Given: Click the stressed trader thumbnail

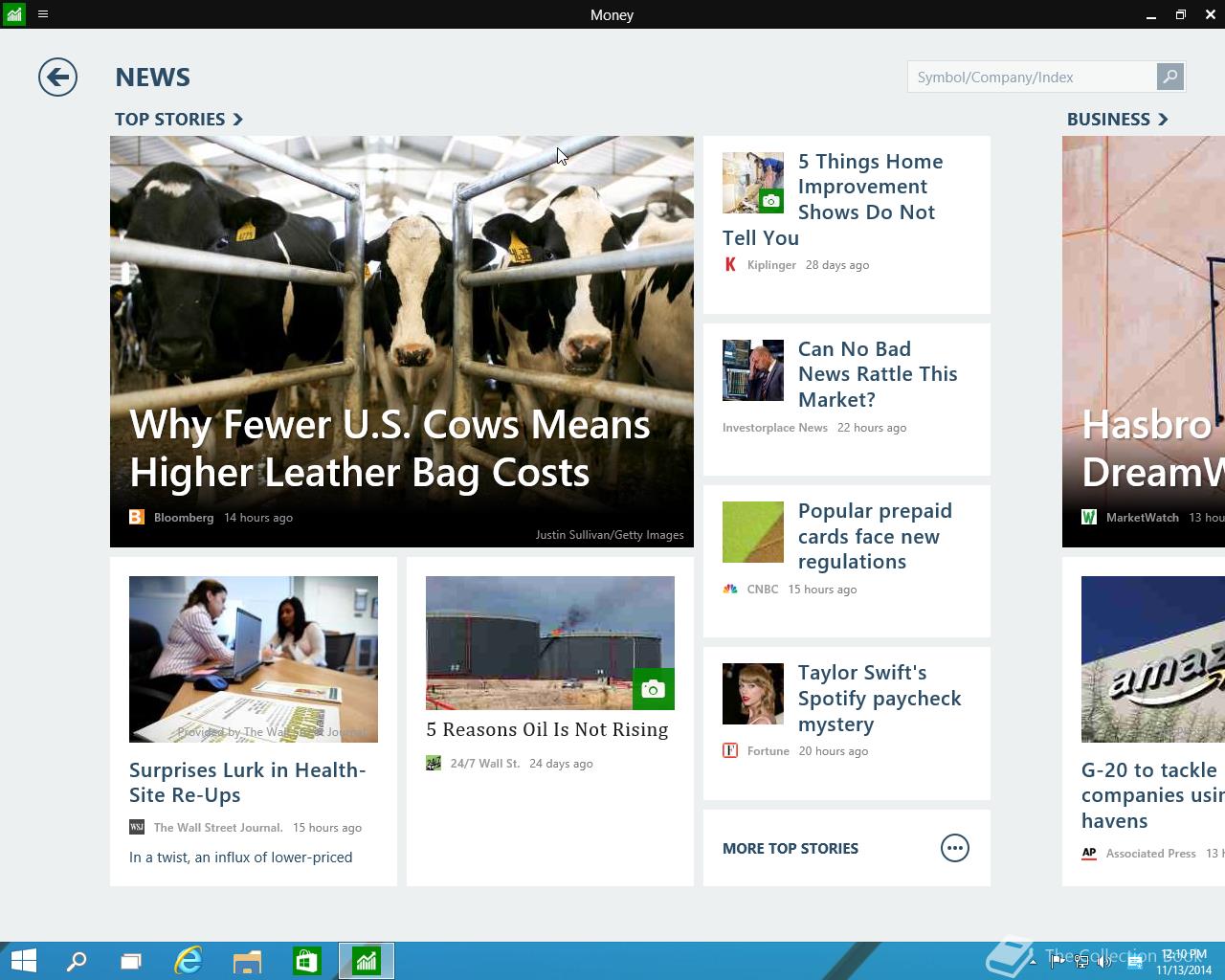Looking at the screenshot, I should (753, 369).
